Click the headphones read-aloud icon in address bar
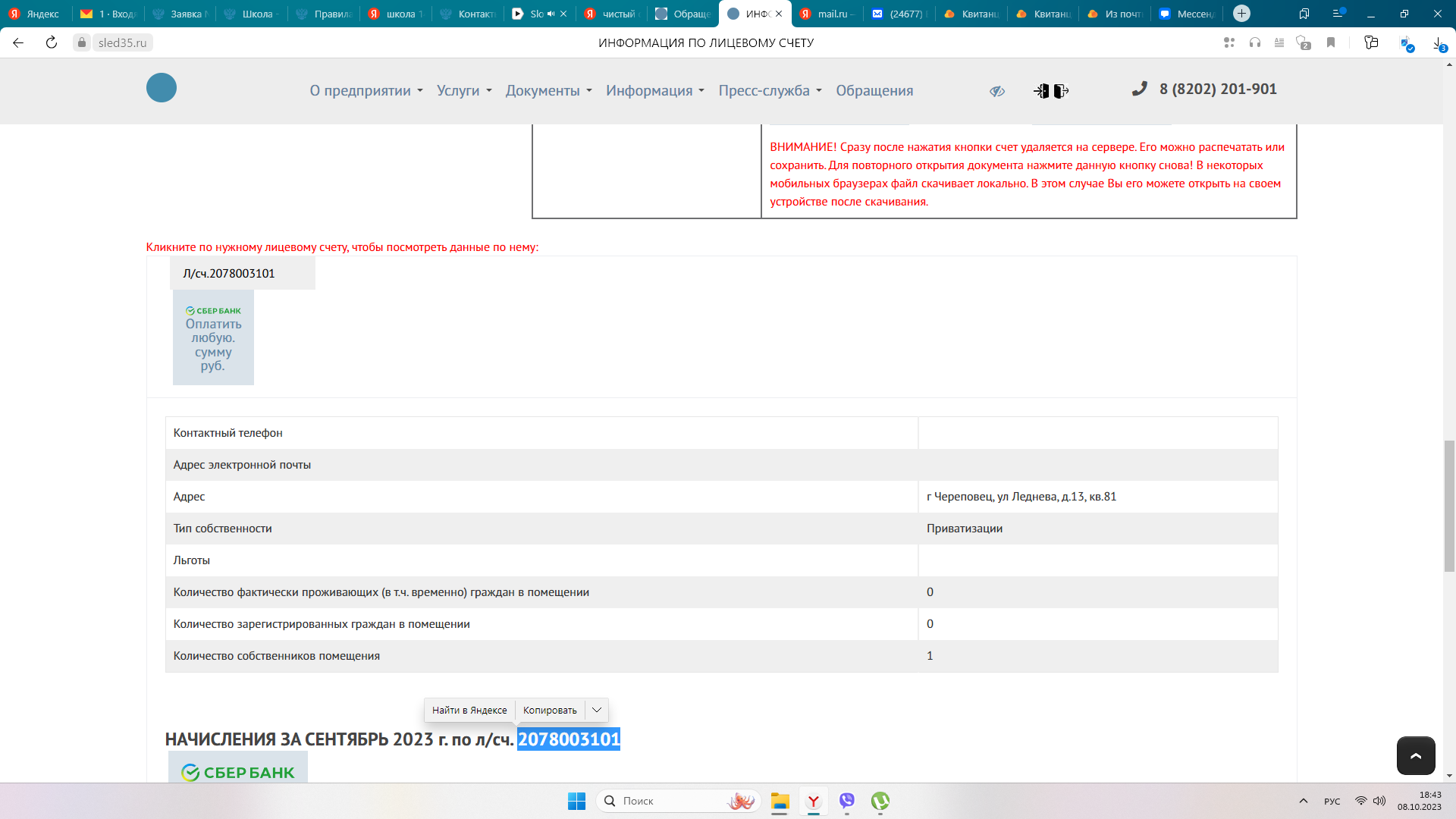Viewport: 1456px width, 819px height. click(x=1255, y=43)
